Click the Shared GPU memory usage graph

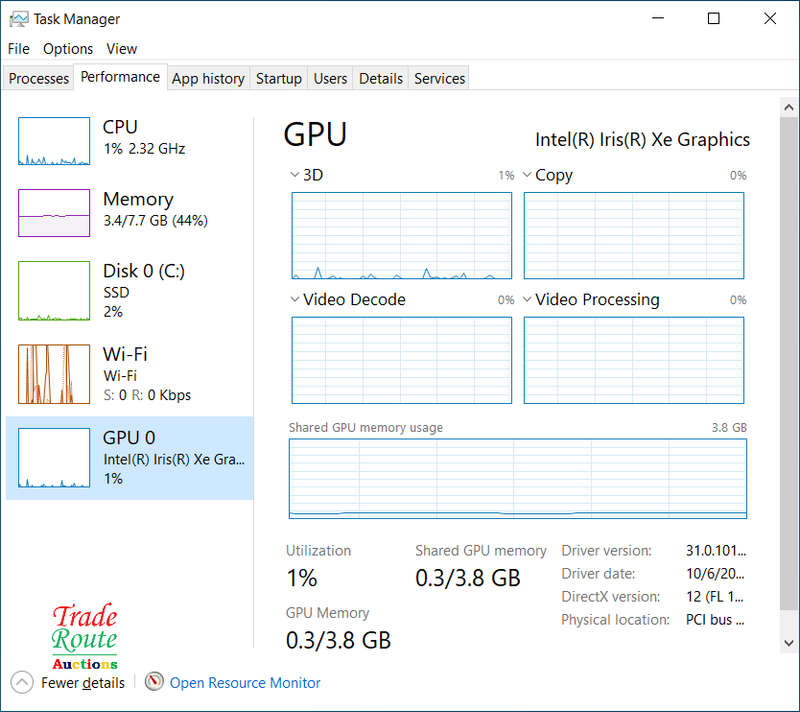(x=517, y=478)
